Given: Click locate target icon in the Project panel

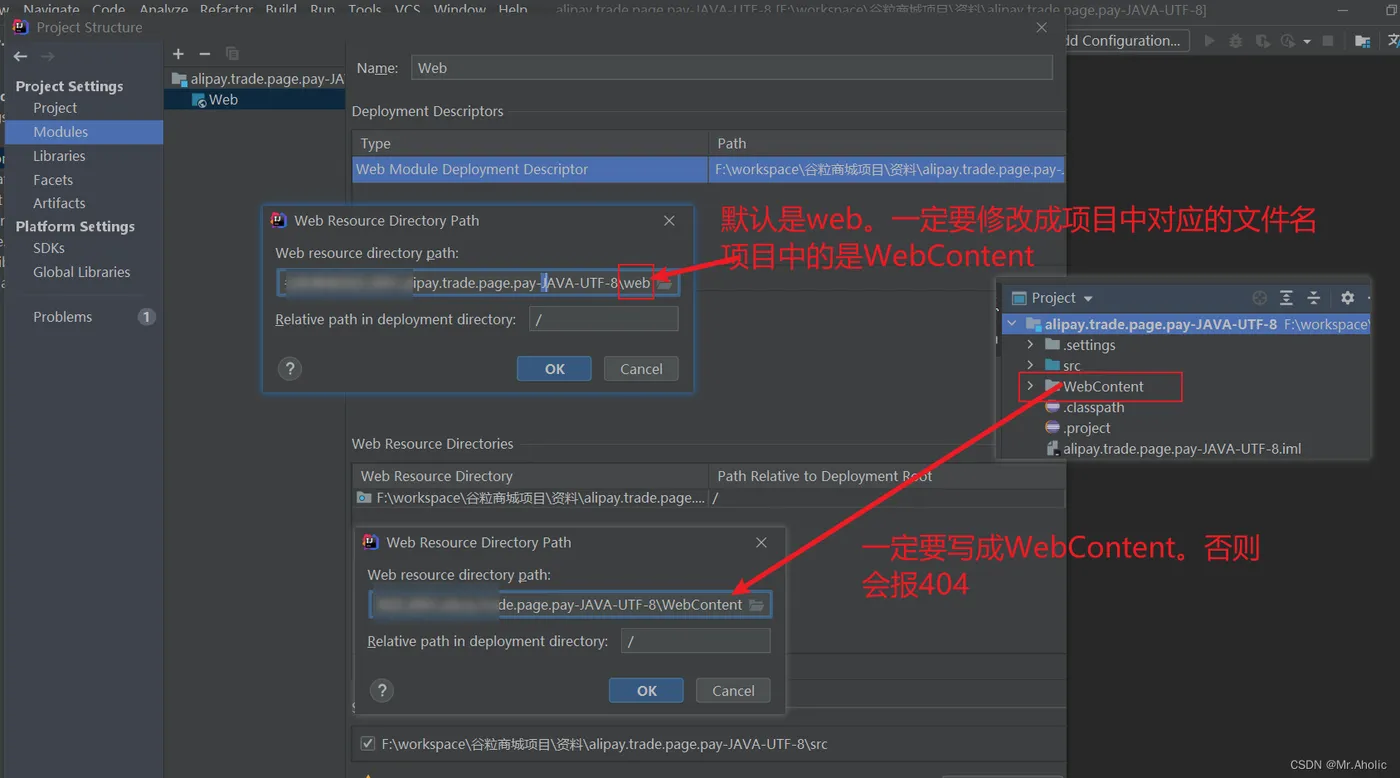Looking at the screenshot, I should click(1260, 298).
